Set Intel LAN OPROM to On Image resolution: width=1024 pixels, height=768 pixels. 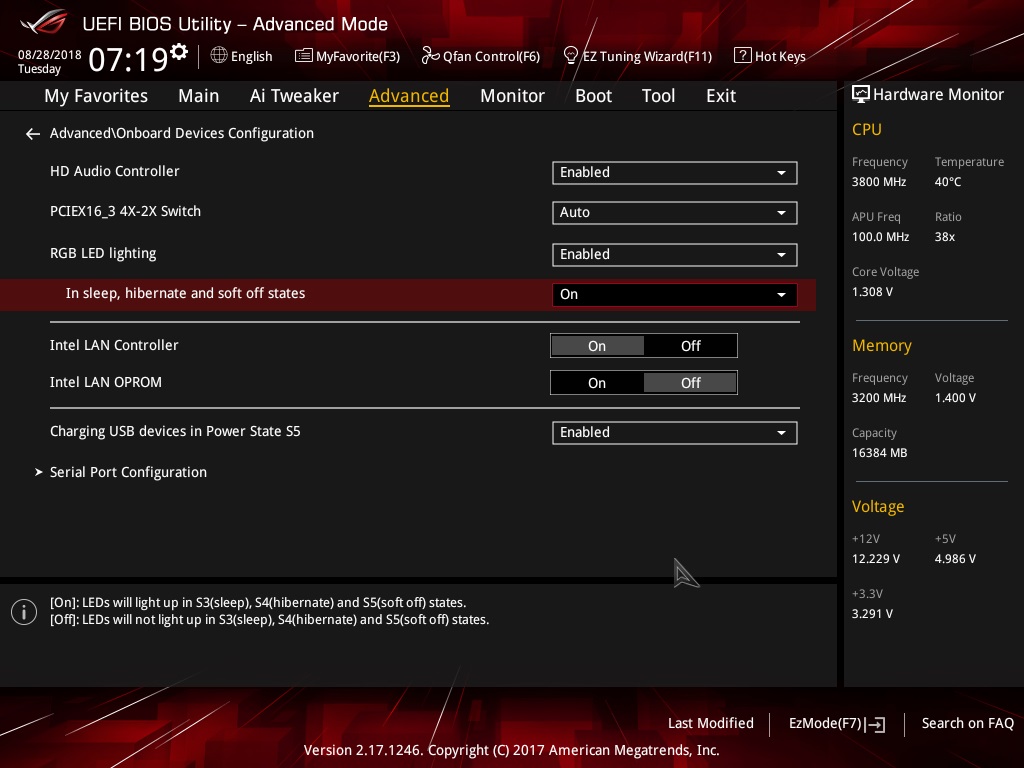tap(597, 383)
